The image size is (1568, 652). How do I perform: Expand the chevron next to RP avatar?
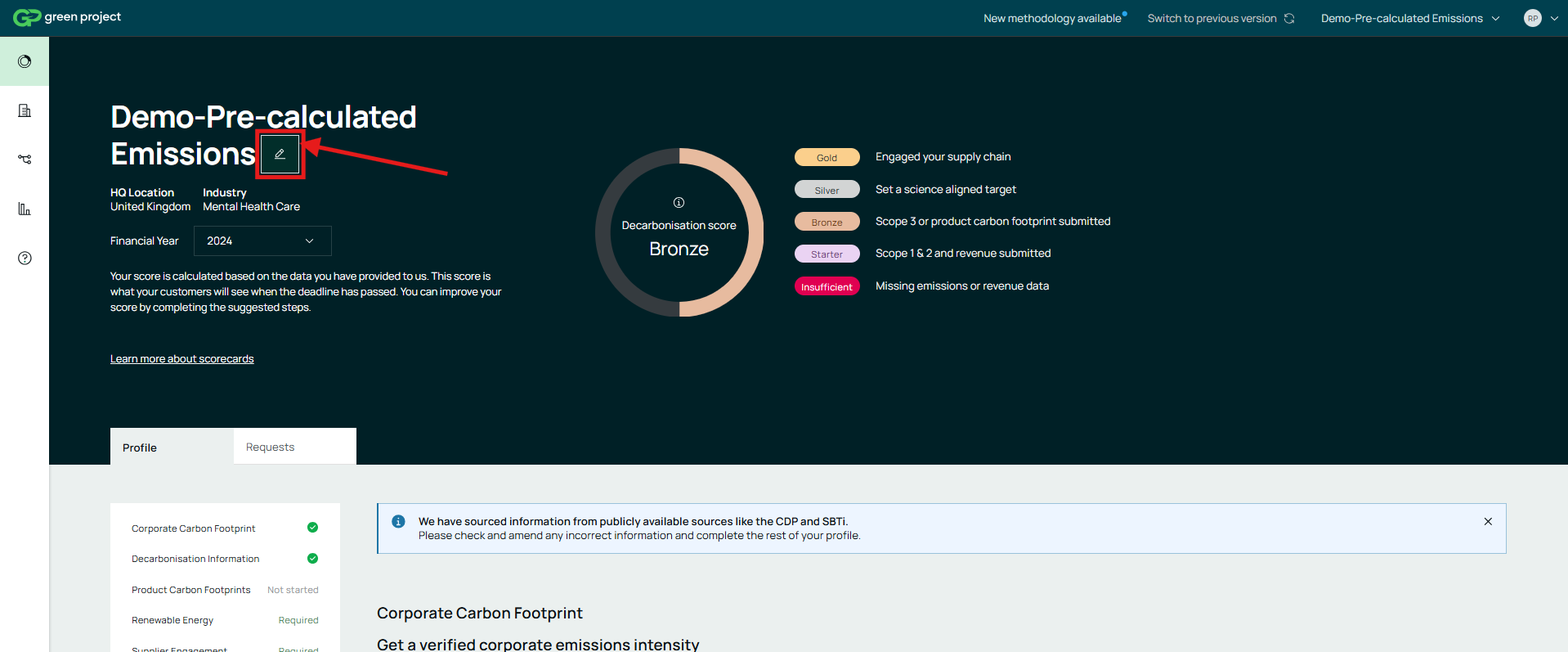[1554, 18]
